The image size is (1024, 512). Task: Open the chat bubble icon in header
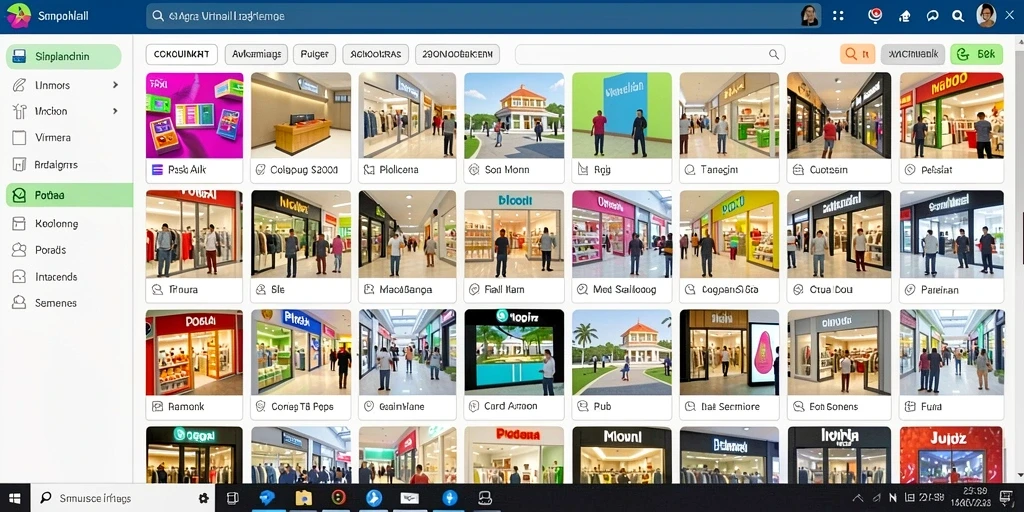click(x=933, y=16)
